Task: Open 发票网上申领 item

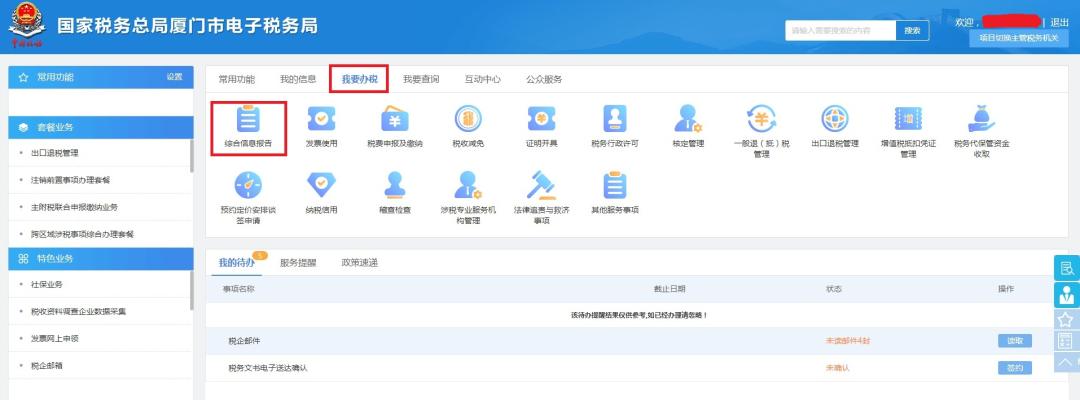Action: click(x=55, y=339)
